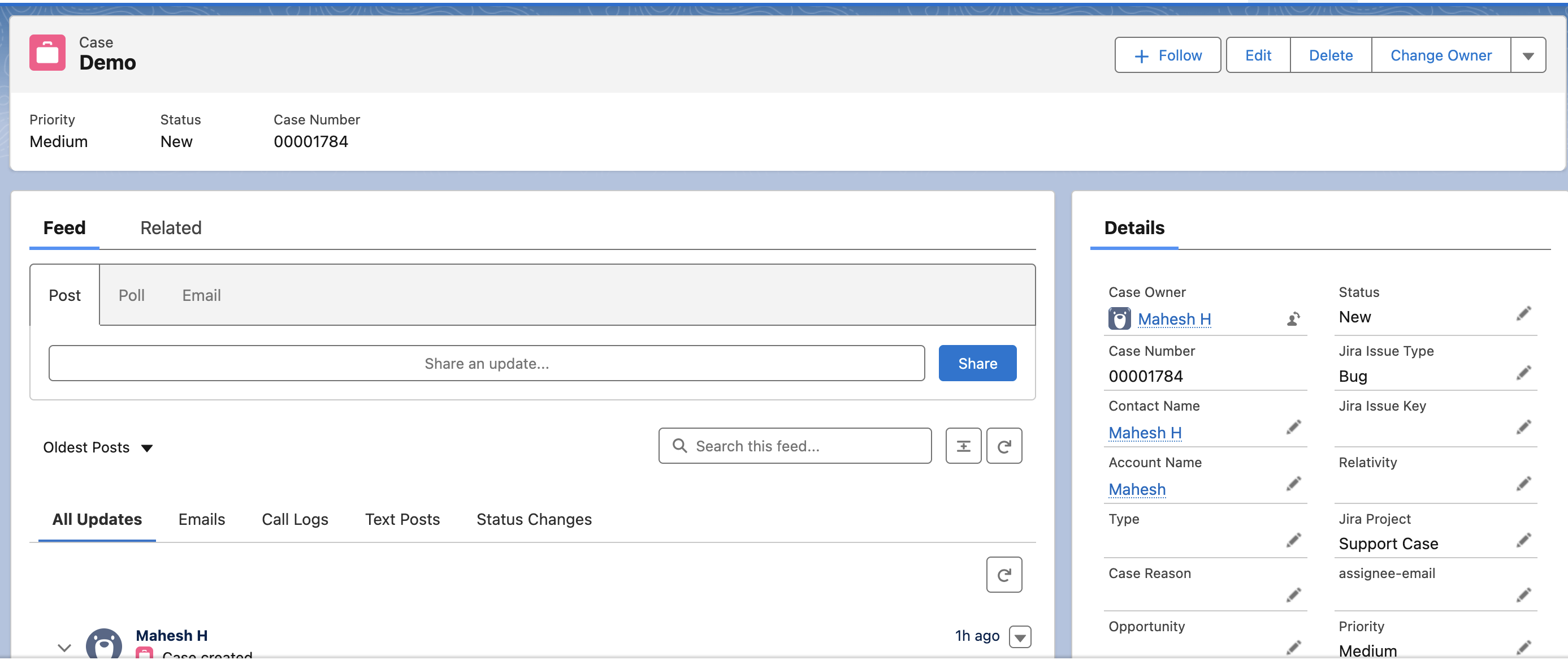Edit Jira Issue Key pencil icon
Image resolution: width=1568 pixels, height=664 pixels.
1523,428
